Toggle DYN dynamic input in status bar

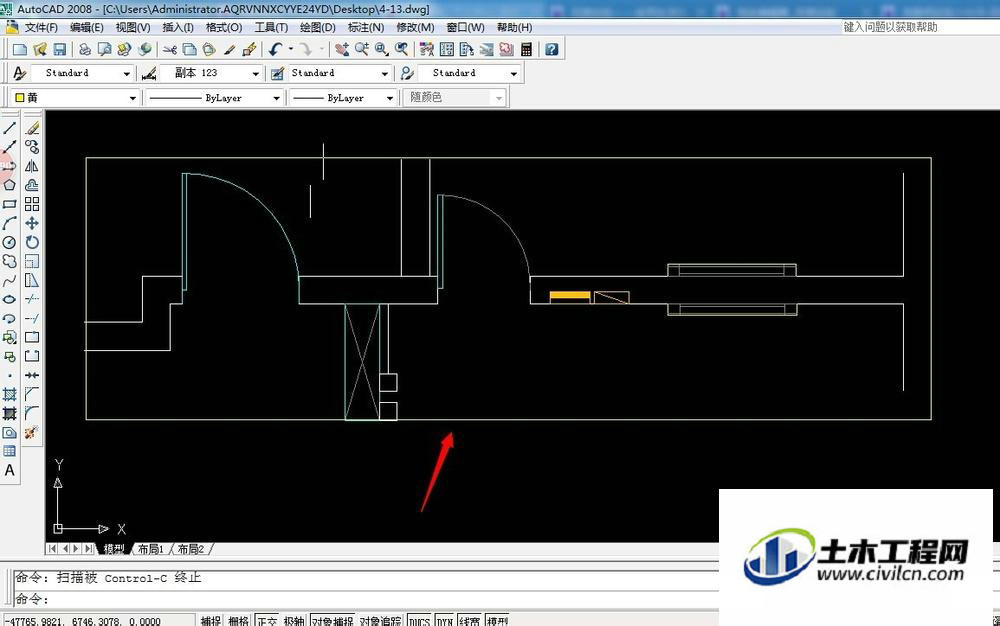coord(445,620)
